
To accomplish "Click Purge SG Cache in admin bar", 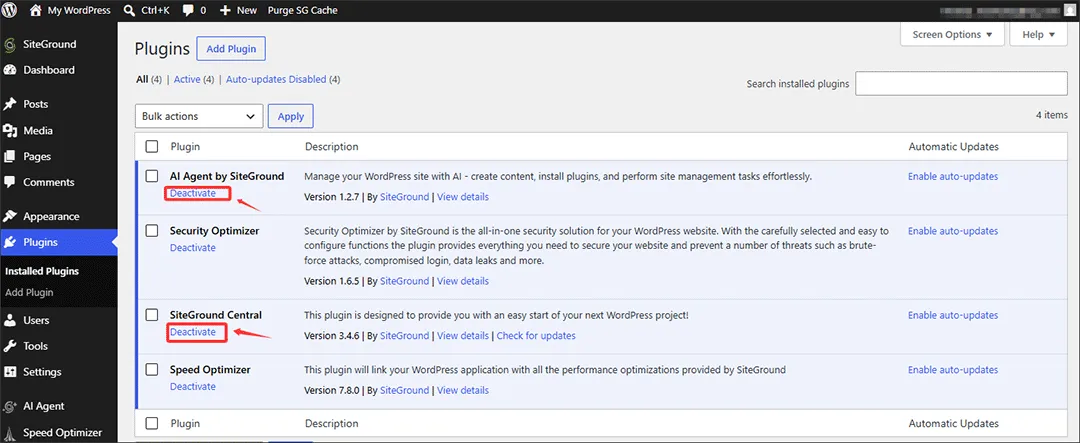I will click(302, 10).
